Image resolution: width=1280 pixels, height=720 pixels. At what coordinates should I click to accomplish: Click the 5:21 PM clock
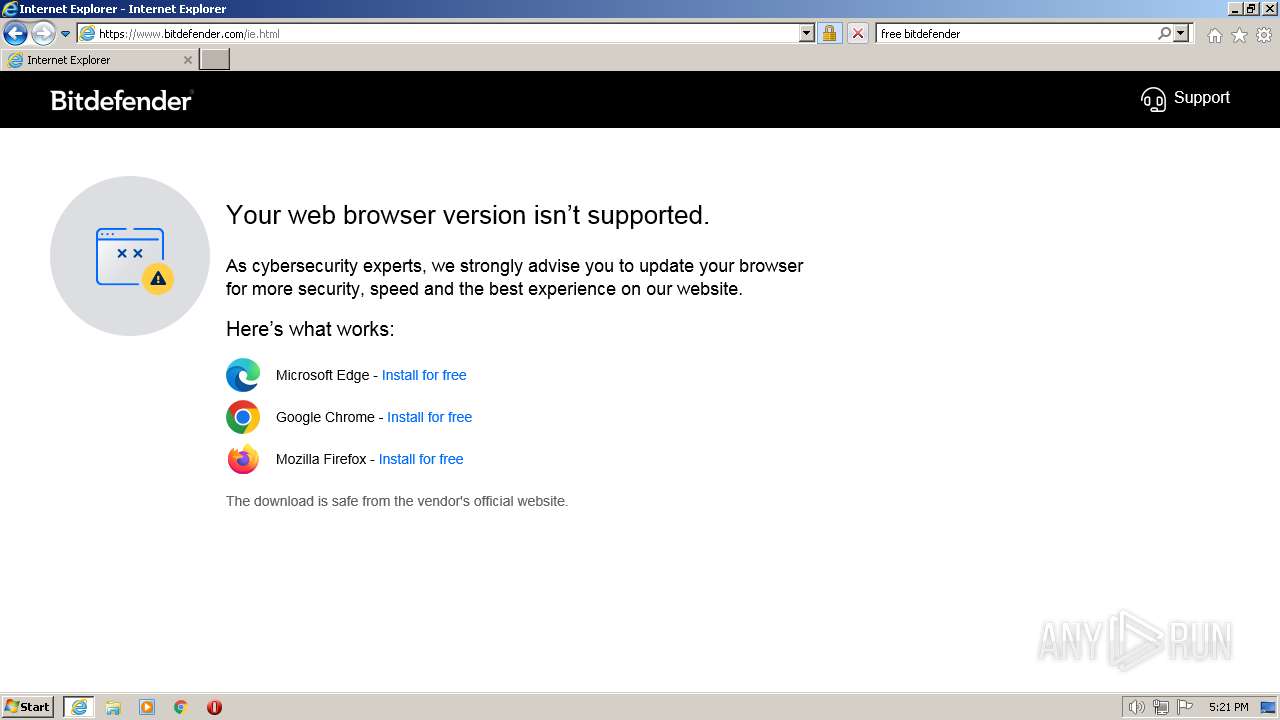[x=1228, y=707]
